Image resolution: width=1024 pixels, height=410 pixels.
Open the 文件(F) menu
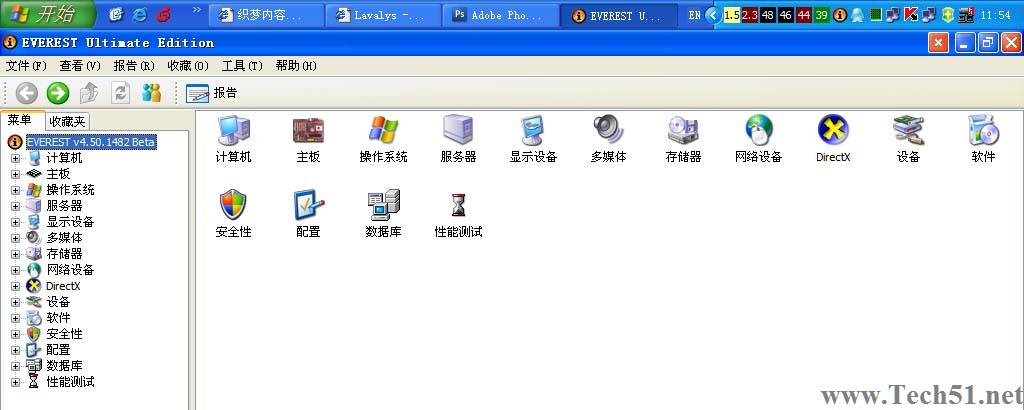[x=26, y=65]
